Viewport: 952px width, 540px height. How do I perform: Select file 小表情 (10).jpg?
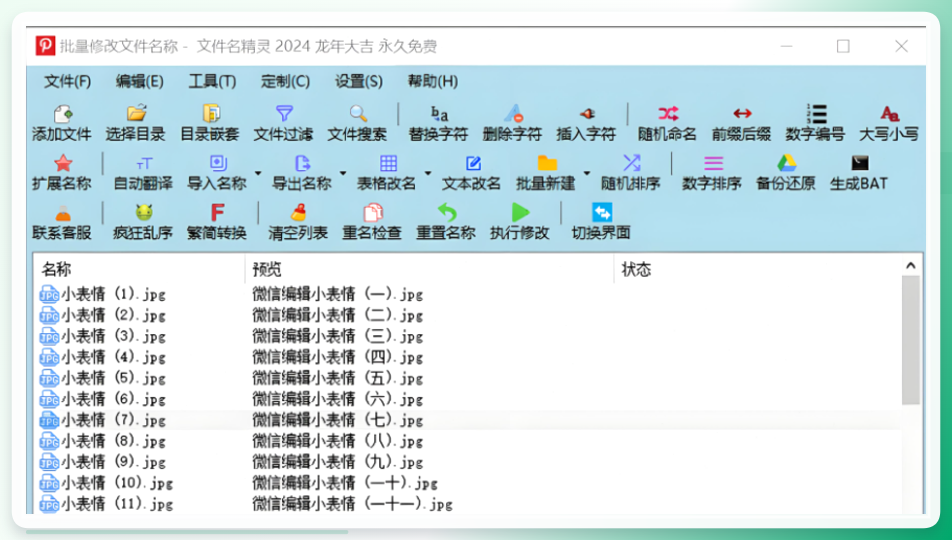coord(106,483)
